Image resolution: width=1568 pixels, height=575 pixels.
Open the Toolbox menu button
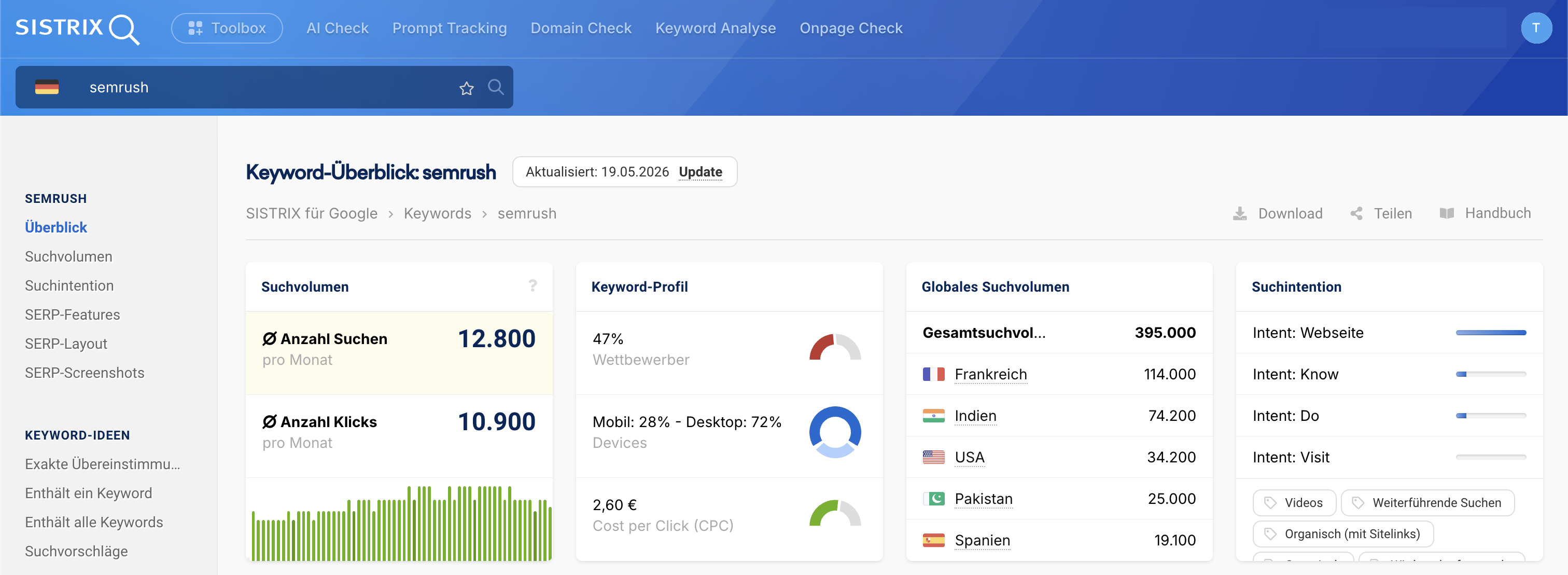click(227, 28)
